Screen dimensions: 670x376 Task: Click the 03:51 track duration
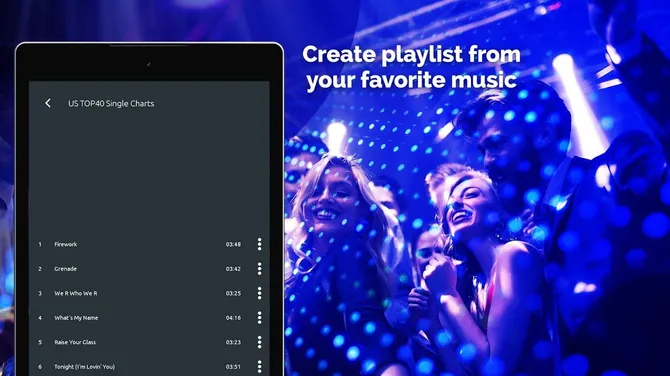233,367
